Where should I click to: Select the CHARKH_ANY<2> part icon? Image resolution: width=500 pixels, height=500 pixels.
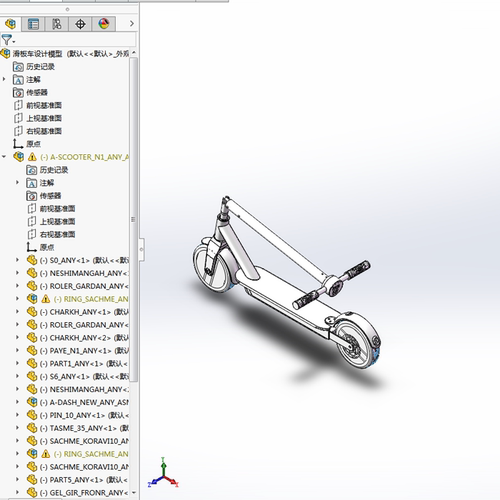(32, 338)
